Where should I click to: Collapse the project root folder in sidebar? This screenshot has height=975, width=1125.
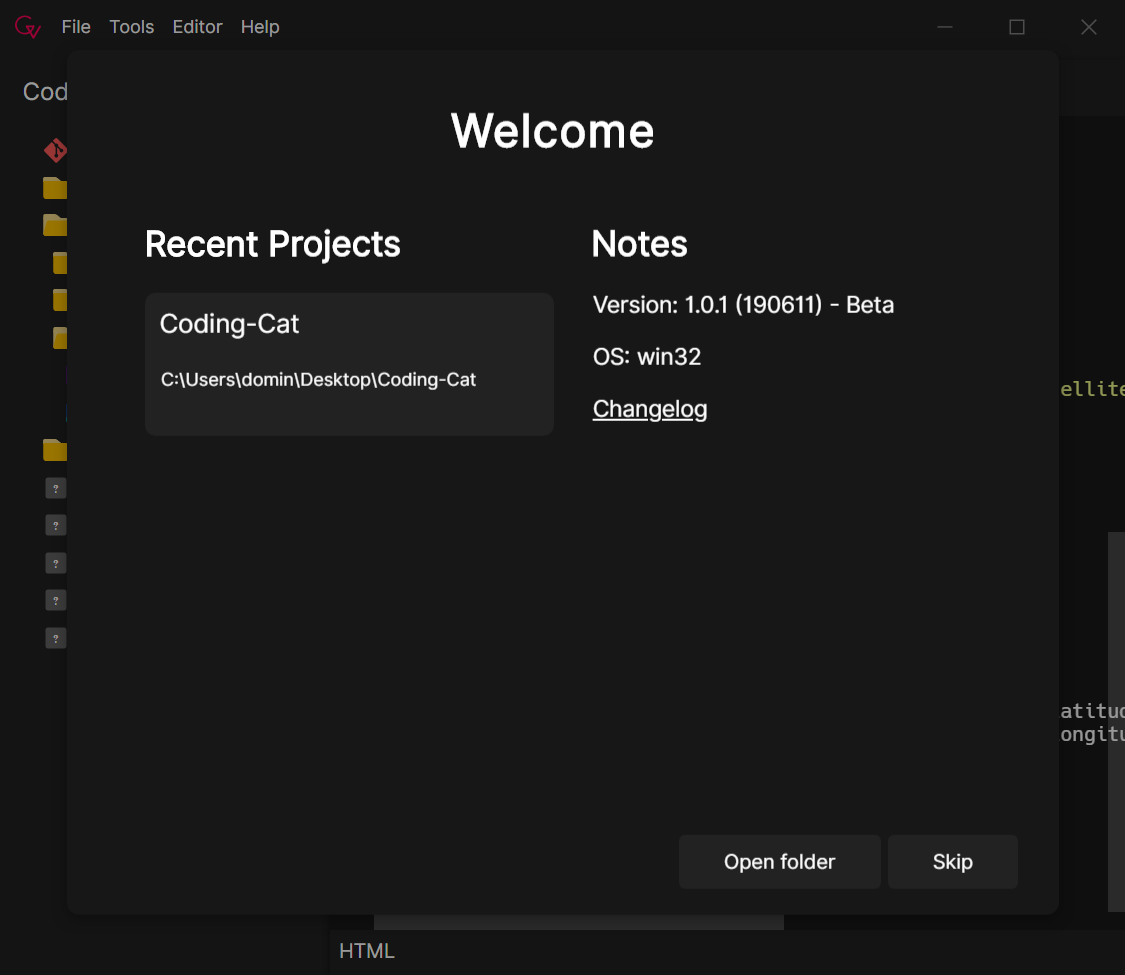56,188
